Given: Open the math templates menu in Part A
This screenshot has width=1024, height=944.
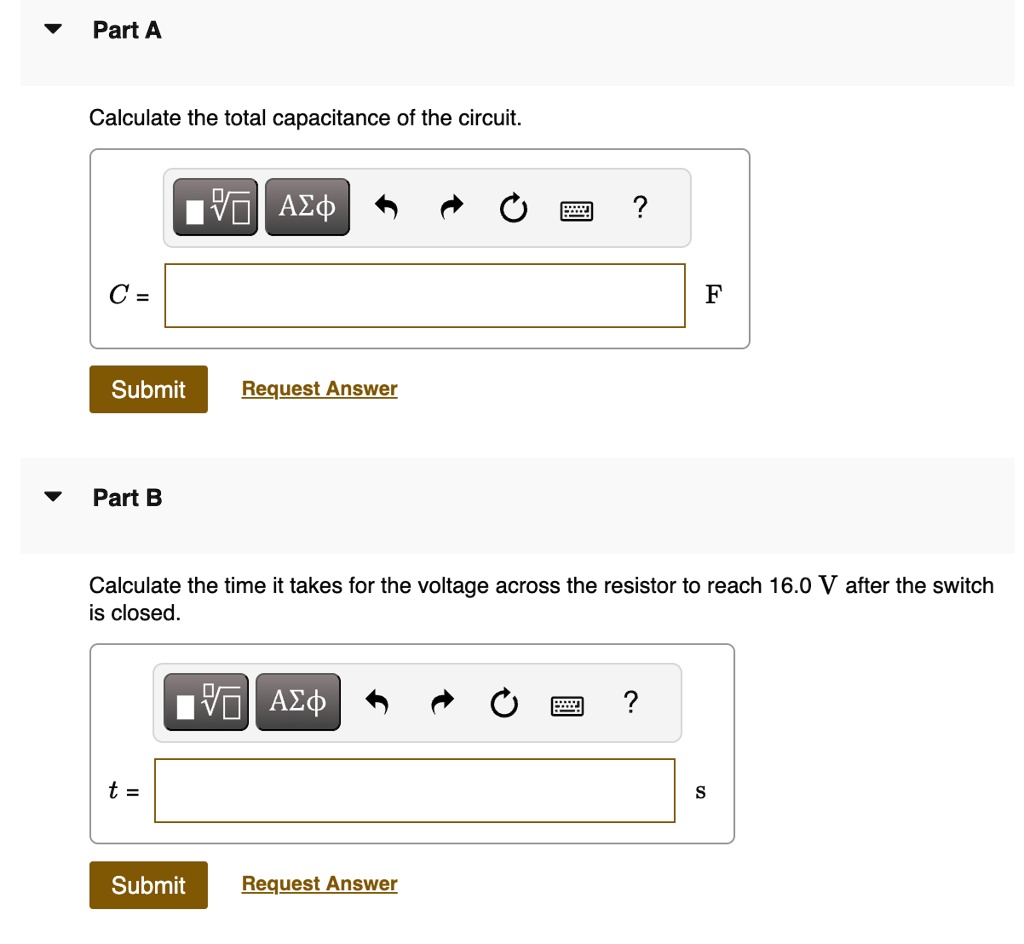Looking at the screenshot, I should 217,206.
